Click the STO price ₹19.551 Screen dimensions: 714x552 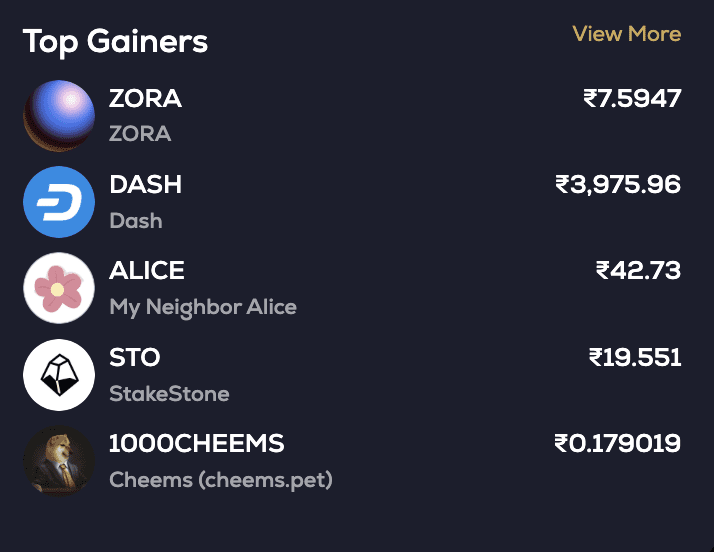(x=635, y=357)
